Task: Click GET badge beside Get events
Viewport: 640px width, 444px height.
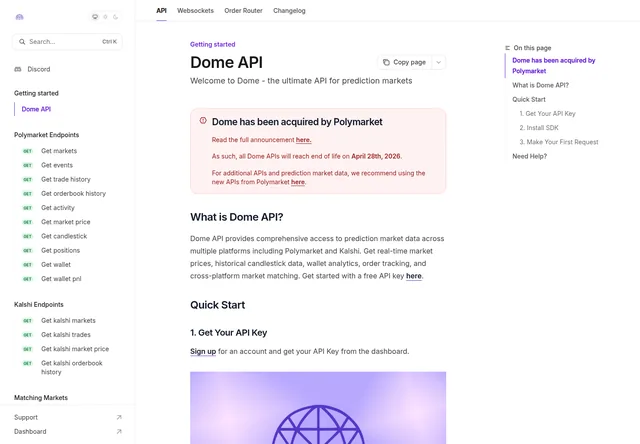Action: tap(27, 165)
